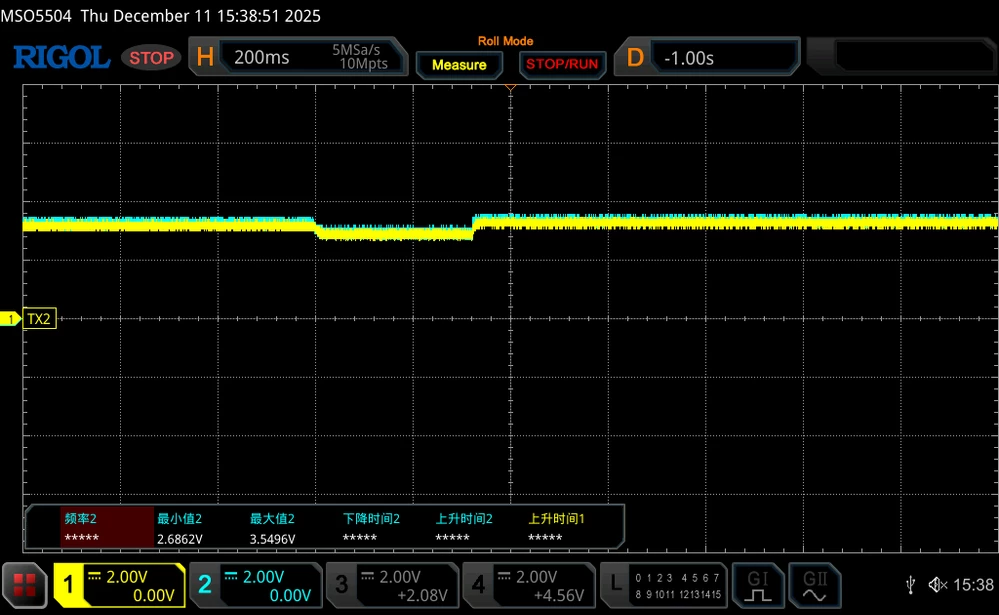
Task: Select the 最大值2 measurement item
Action: point(272,528)
